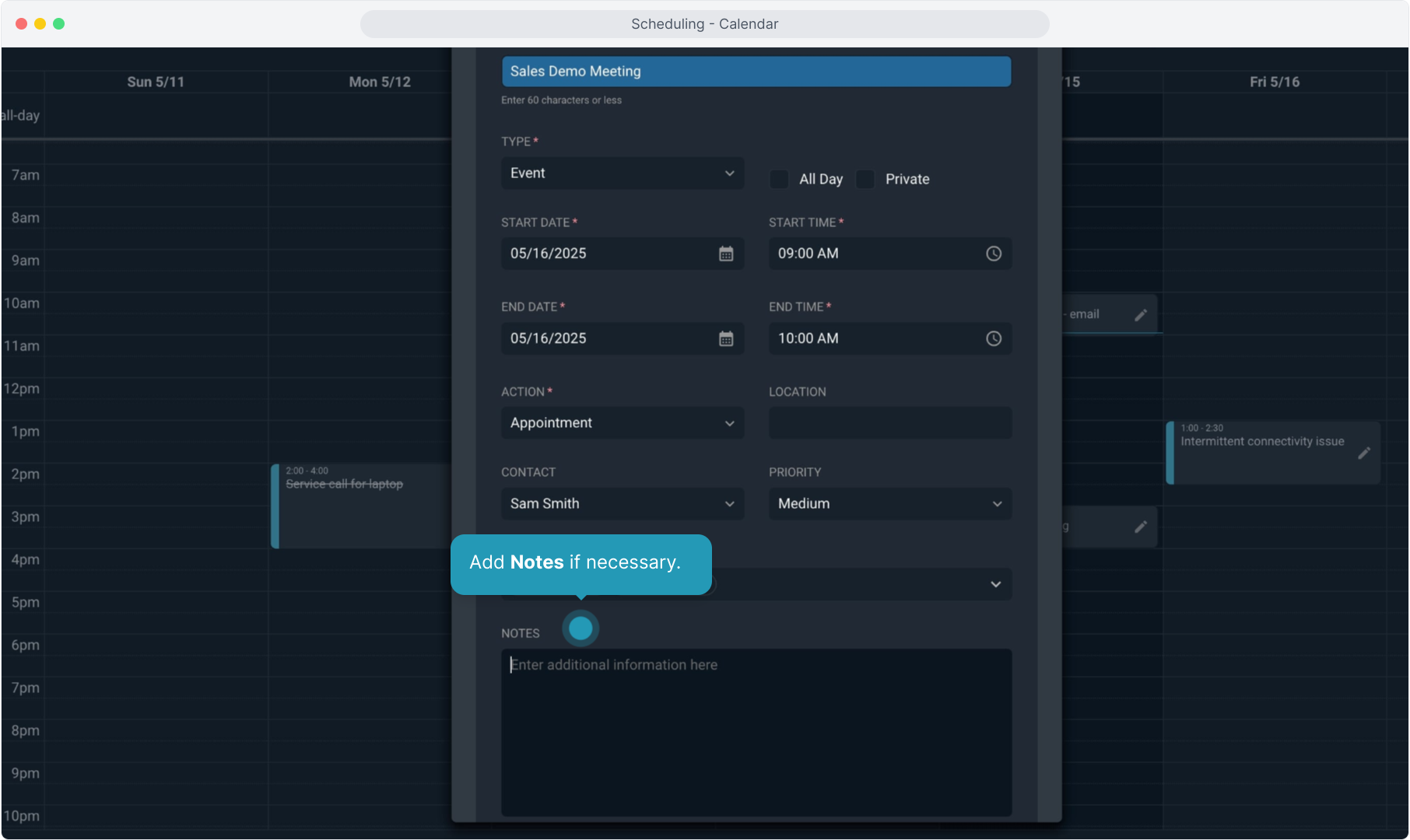Open the Action dropdown showing Appointment
1410x840 pixels.
tap(622, 423)
